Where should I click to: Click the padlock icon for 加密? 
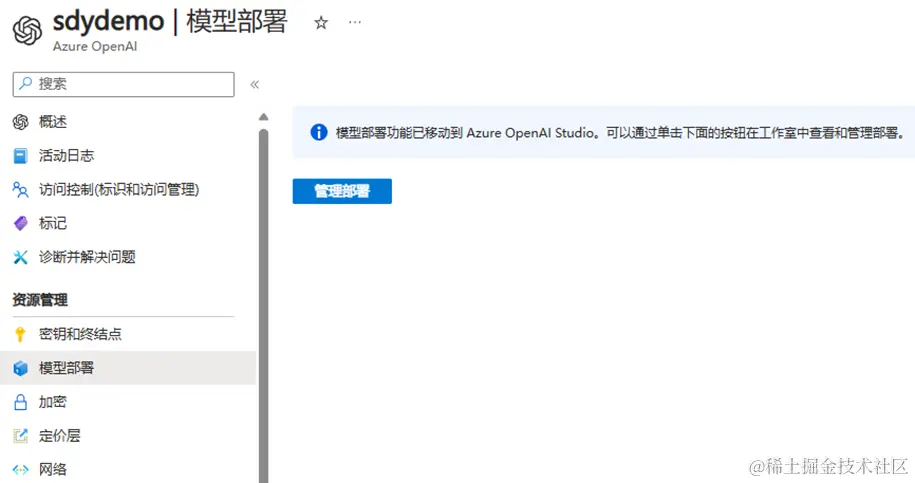20,402
